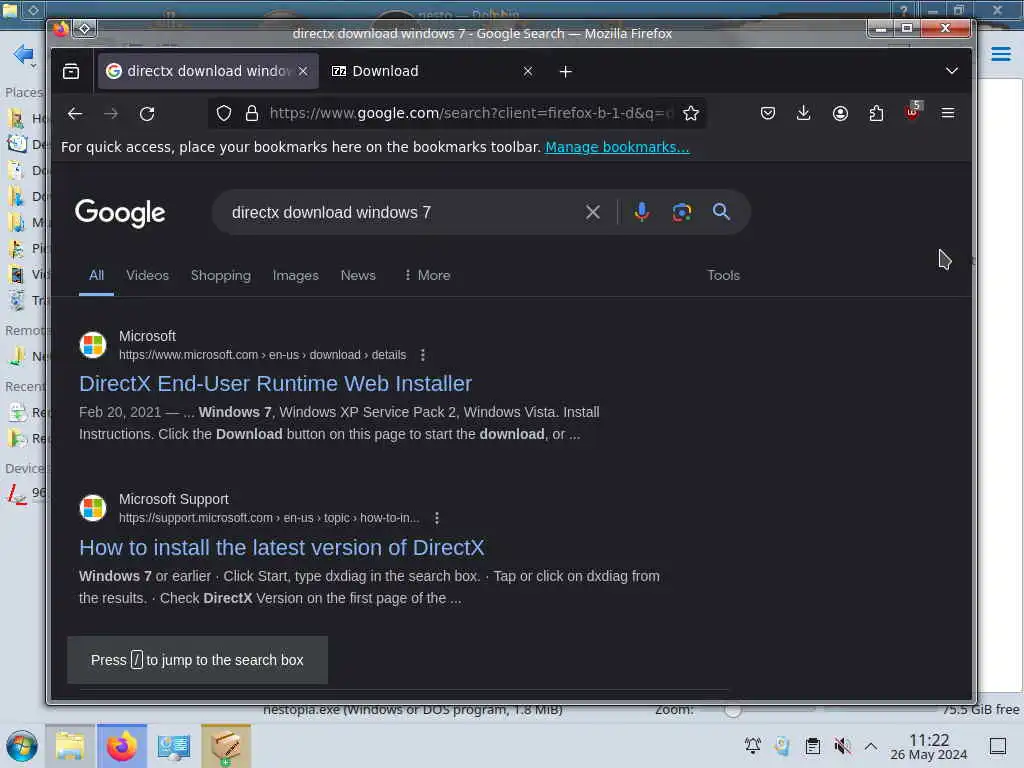Click the show desktop button

click(x=998, y=746)
